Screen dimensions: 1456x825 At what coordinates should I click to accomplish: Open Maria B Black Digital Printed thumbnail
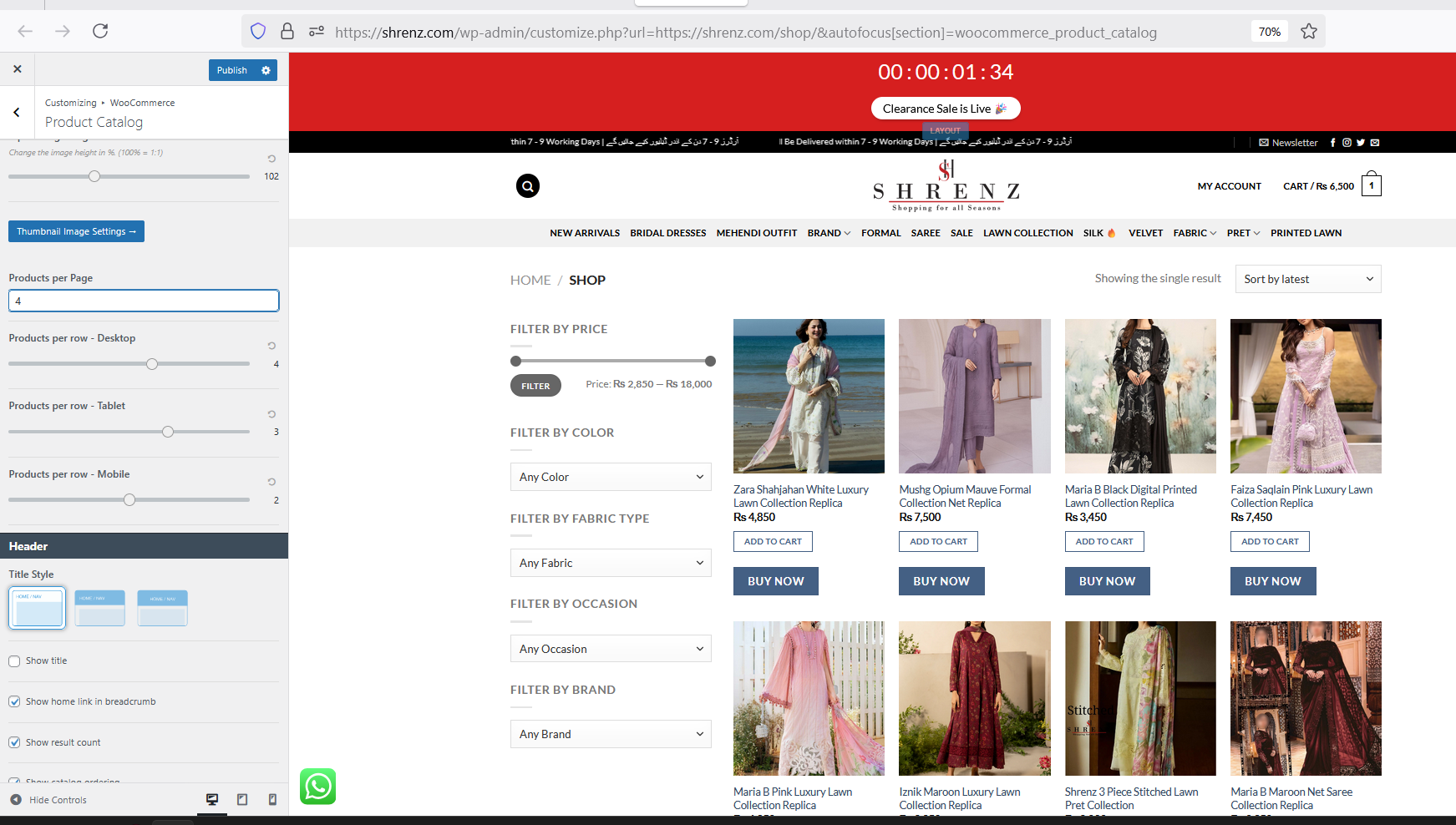coord(1140,396)
